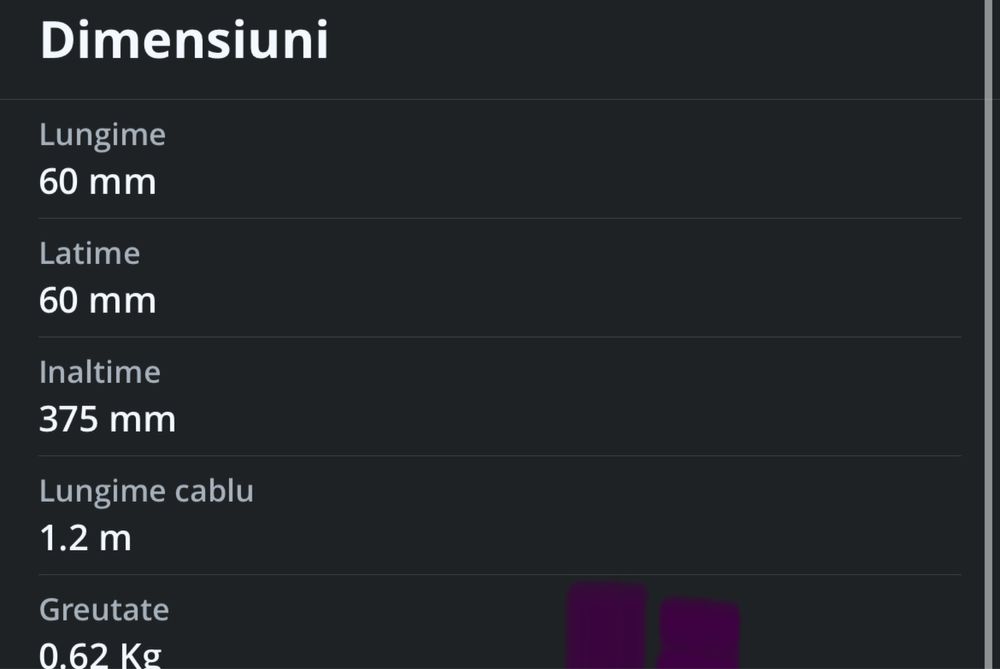Click the divider between Lungime cablu and Greutate

[x=500, y=574]
